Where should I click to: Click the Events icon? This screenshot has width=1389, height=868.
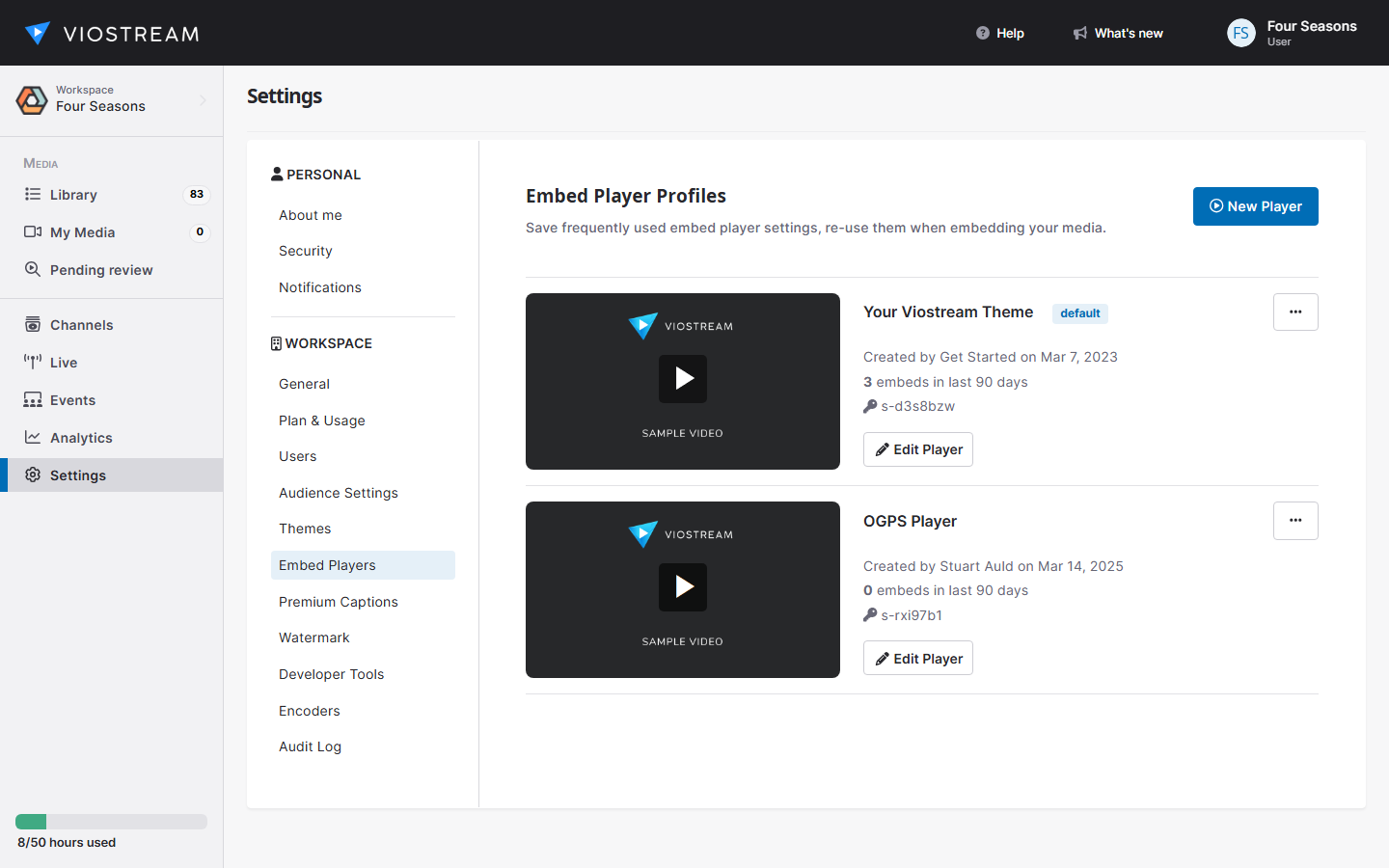click(x=33, y=399)
